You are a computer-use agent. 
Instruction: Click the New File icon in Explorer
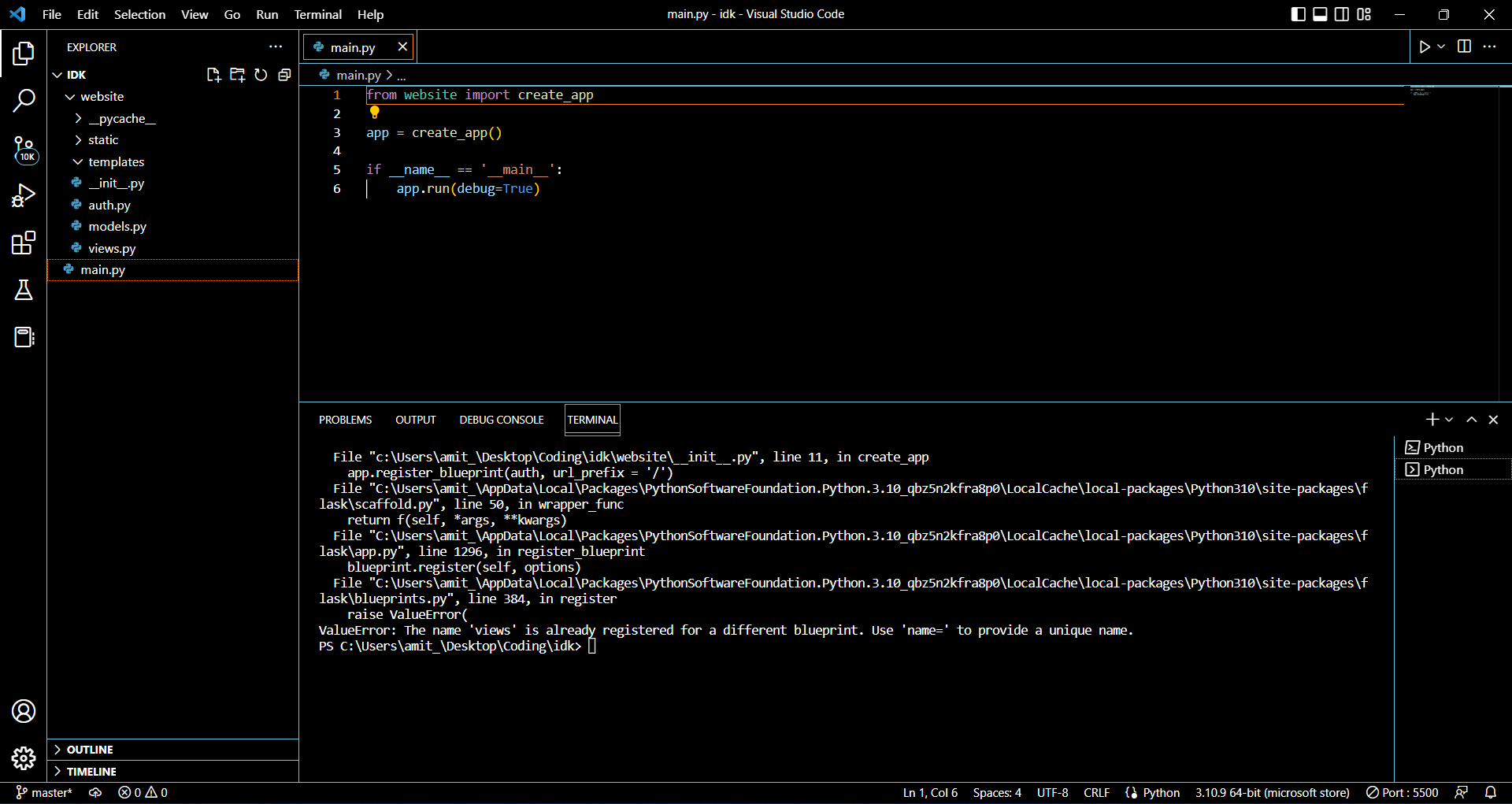coord(213,75)
